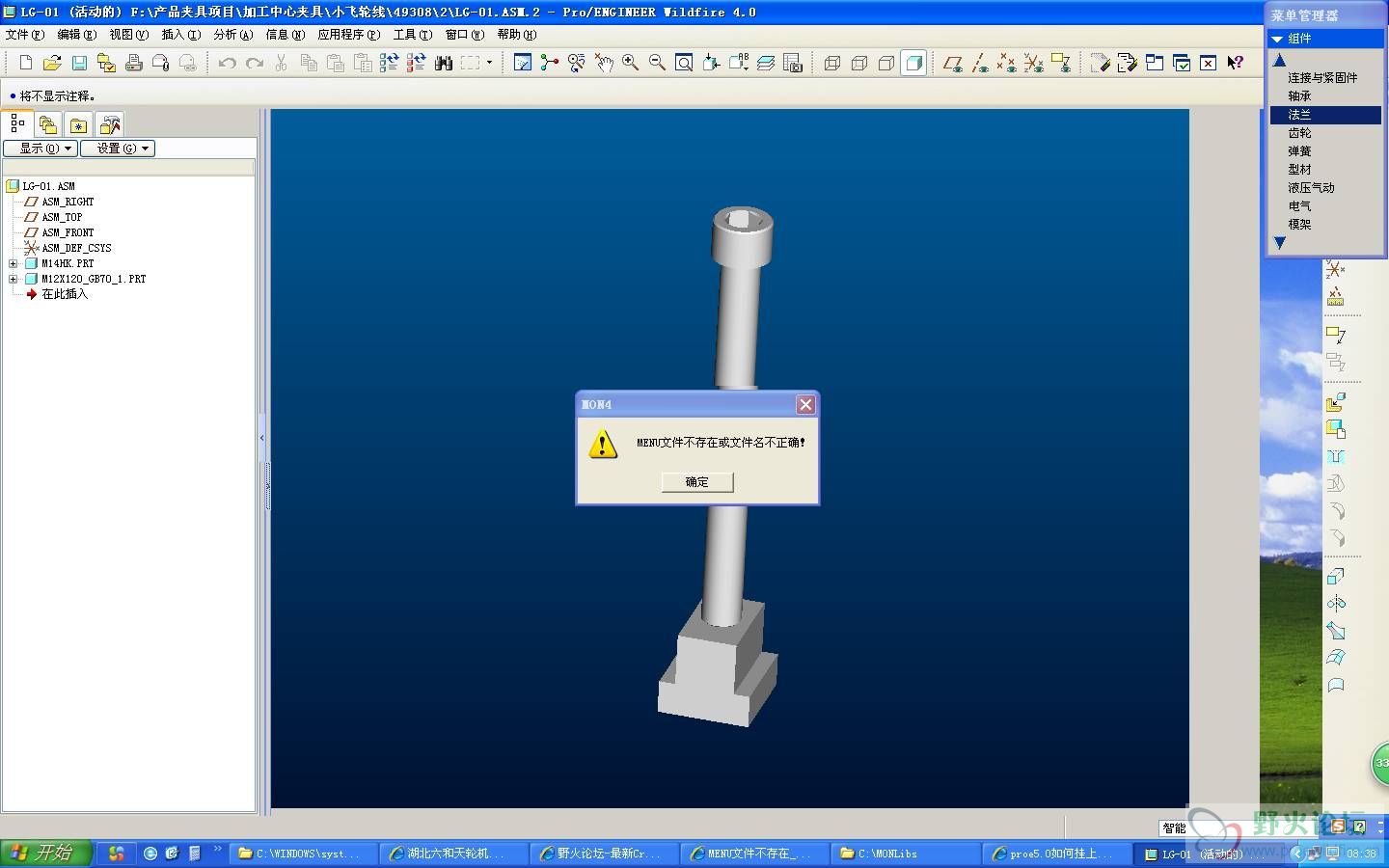This screenshot has height=868, width=1389.
Task: Click the model tree tab icon
Action: click(x=17, y=123)
